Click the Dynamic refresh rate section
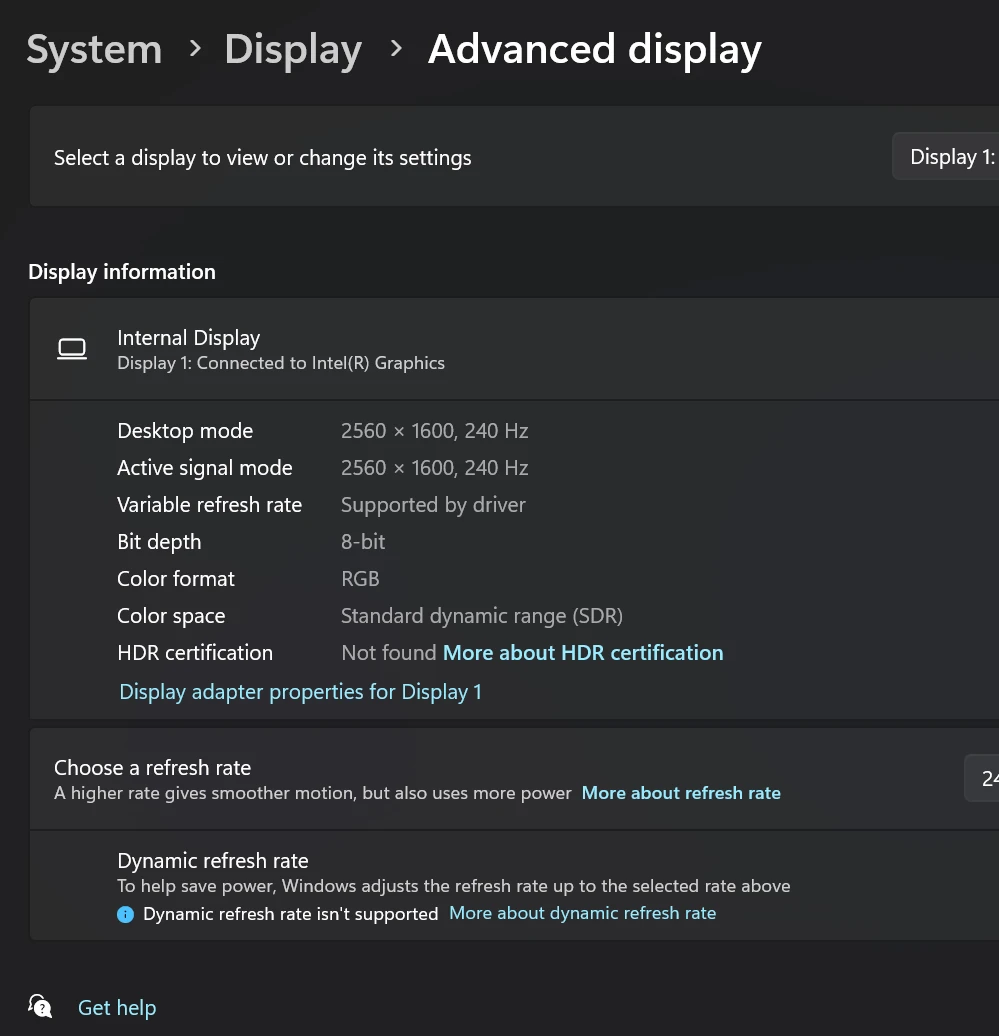999x1036 pixels. [213, 860]
